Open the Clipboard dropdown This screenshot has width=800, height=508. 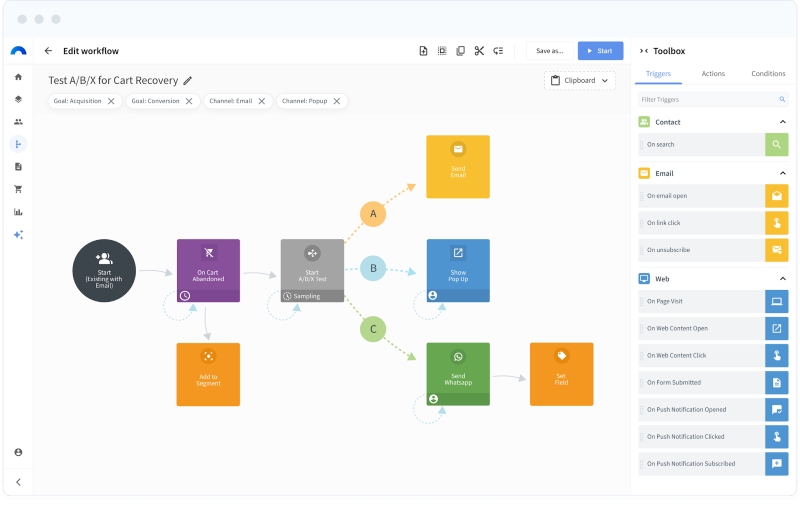pos(580,80)
